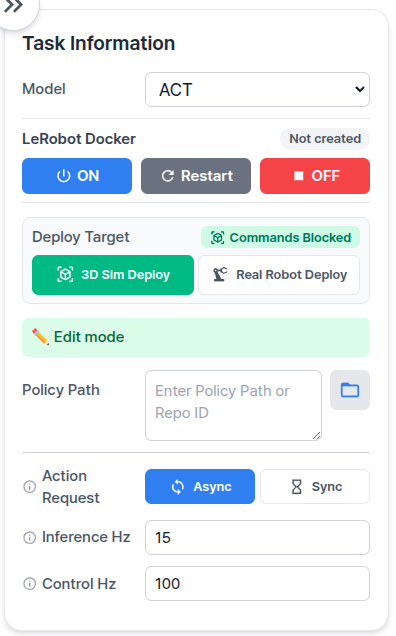Restart the LeRobot Docker container
Screen dimensions: 396x636
196,176
